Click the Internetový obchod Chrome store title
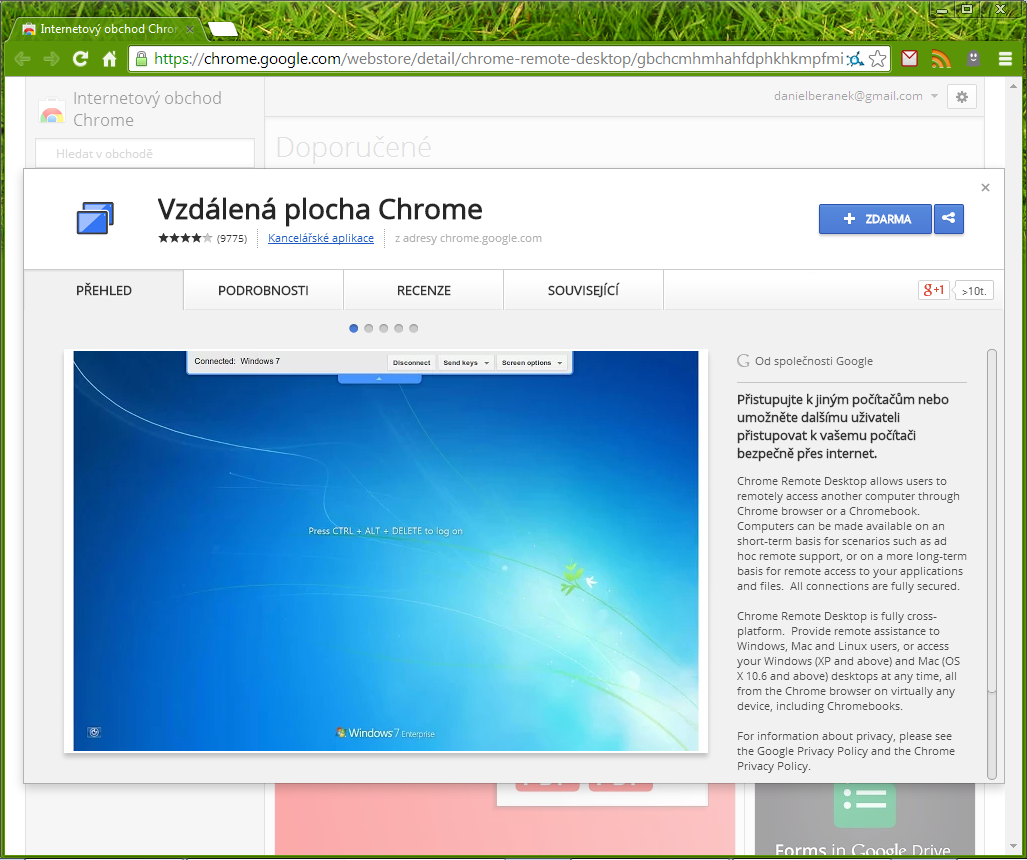This screenshot has height=860, width=1027. coord(147,109)
